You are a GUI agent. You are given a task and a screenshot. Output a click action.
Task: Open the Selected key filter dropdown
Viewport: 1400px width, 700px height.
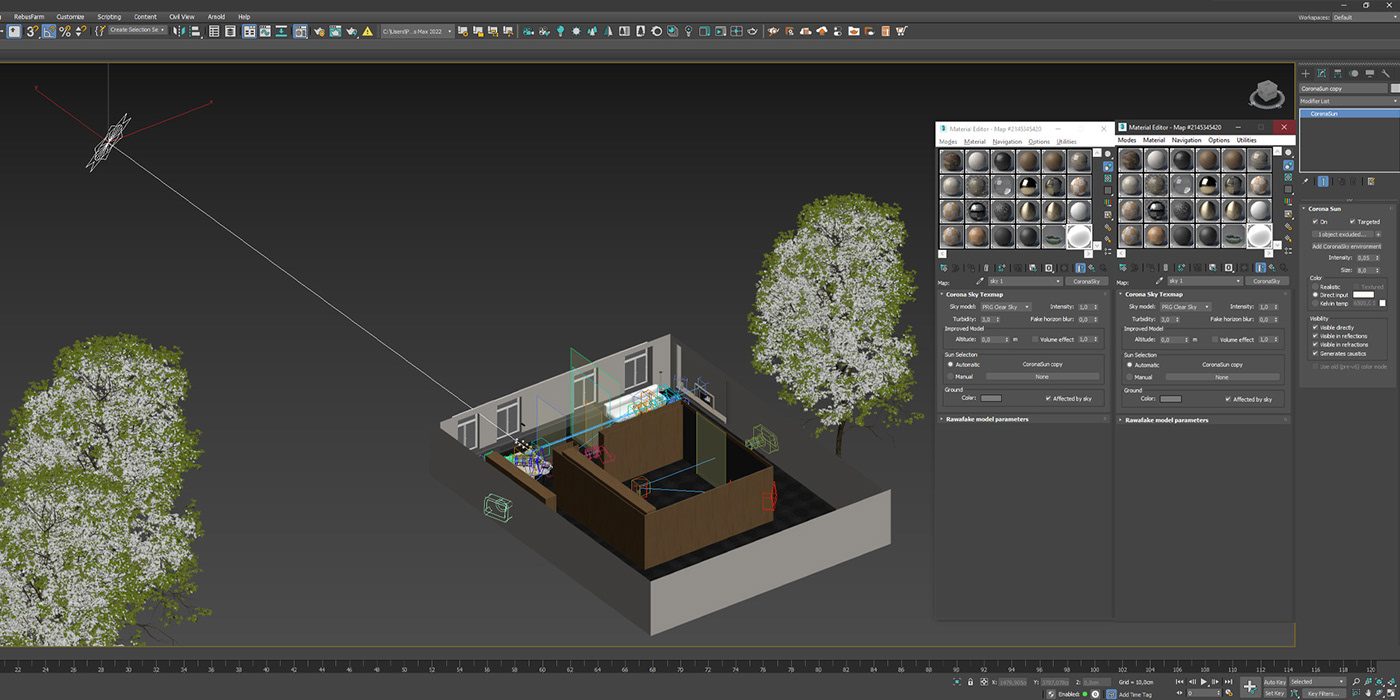[x=1317, y=682]
